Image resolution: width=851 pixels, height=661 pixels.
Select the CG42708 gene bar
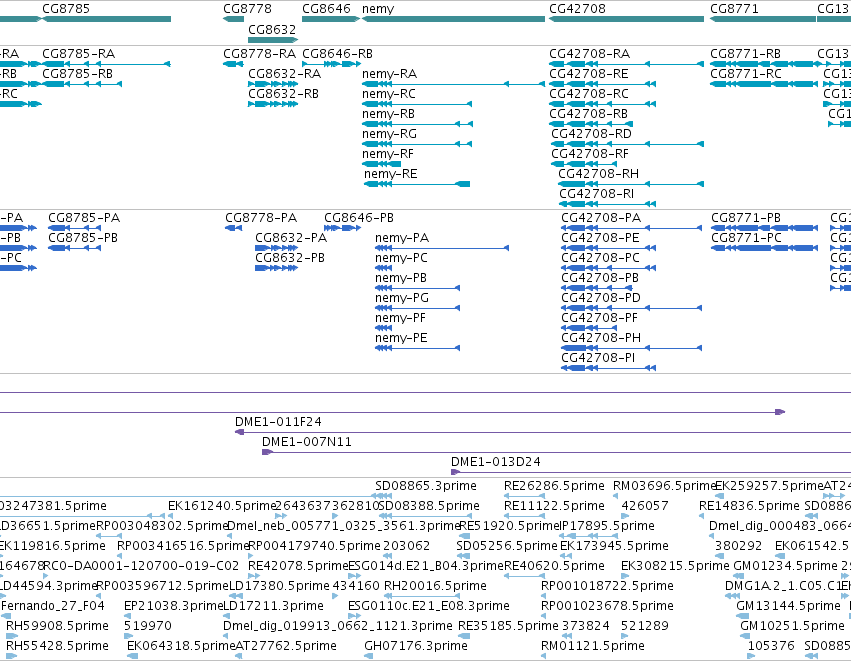(626, 19)
